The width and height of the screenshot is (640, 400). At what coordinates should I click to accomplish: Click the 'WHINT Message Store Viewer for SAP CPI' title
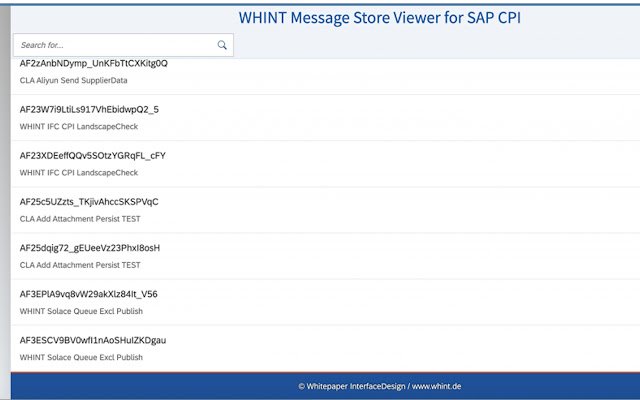pos(380,18)
